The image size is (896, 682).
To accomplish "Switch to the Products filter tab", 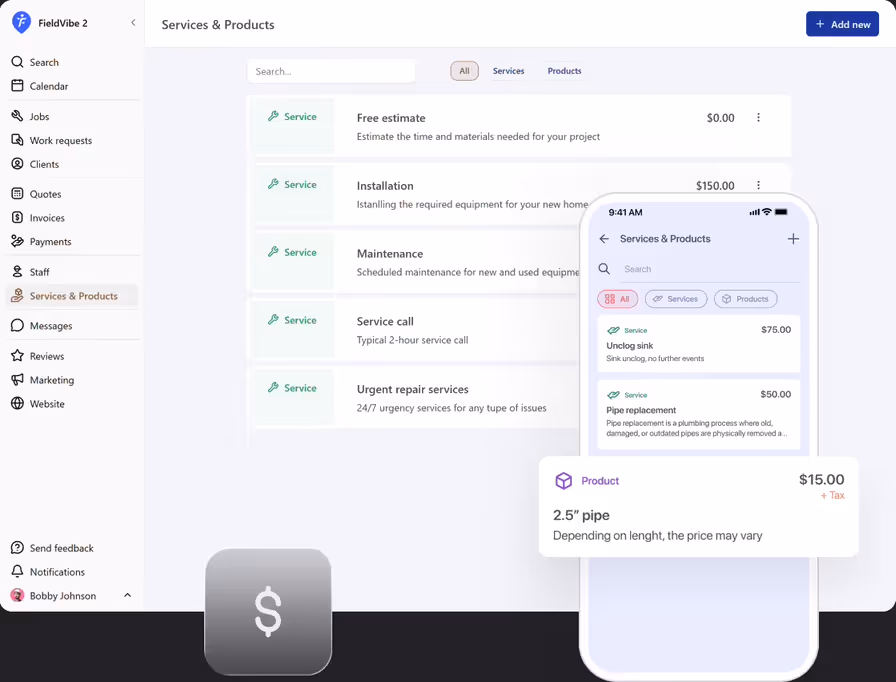I will tap(565, 71).
